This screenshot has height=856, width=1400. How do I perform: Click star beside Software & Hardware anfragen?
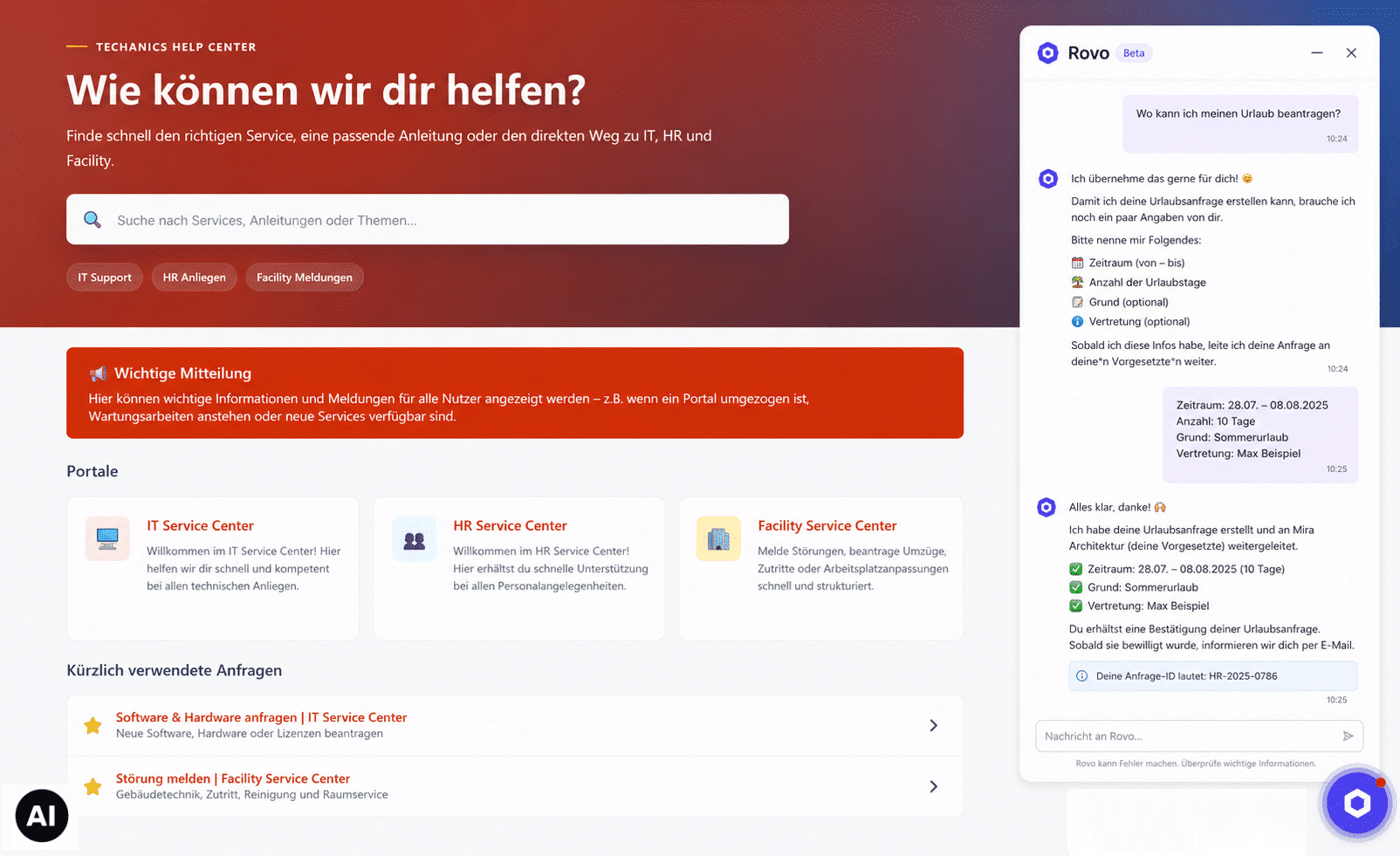[x=93, y=725]
